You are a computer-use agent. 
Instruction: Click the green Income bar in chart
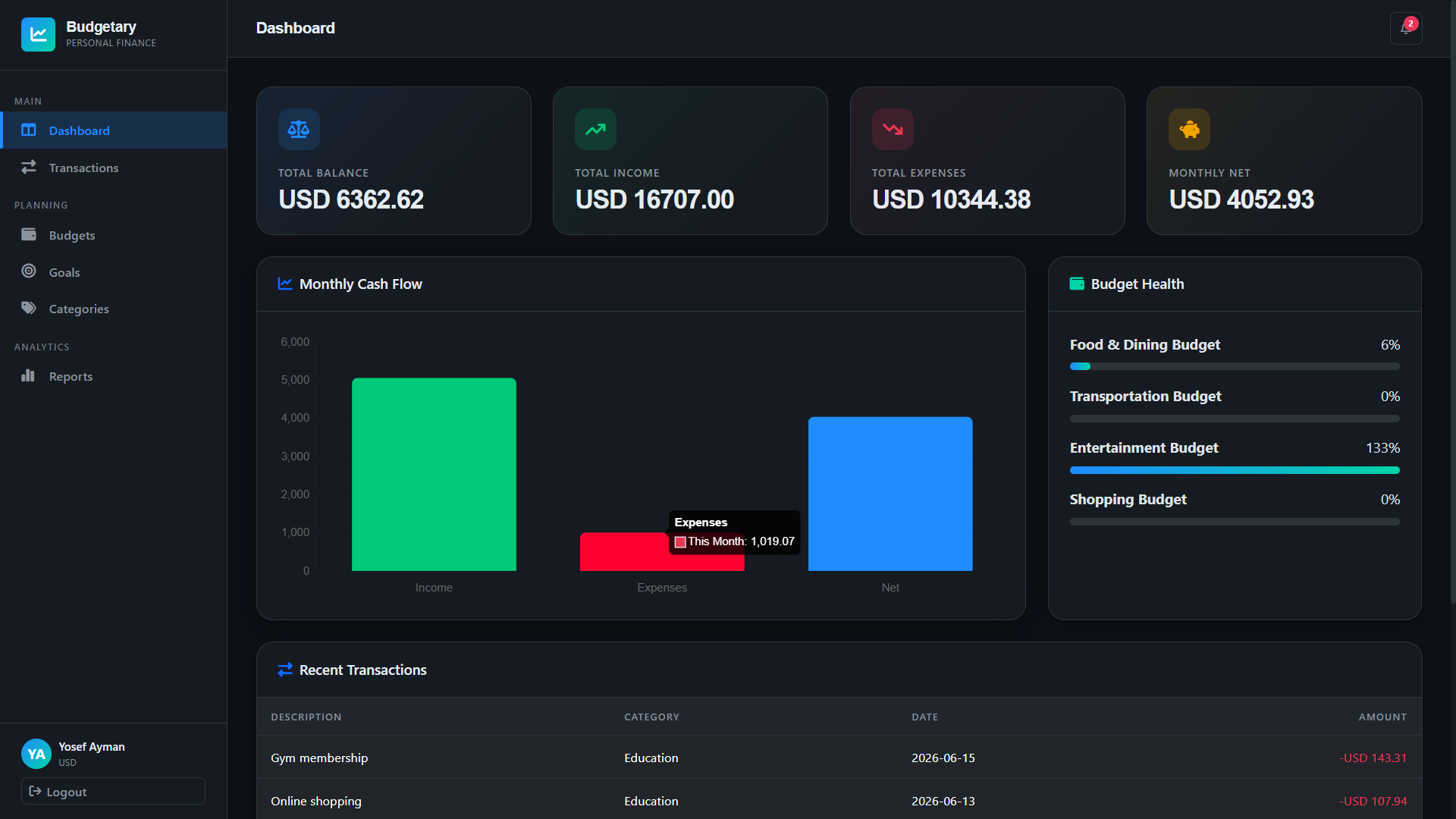[x=434, y=474]
